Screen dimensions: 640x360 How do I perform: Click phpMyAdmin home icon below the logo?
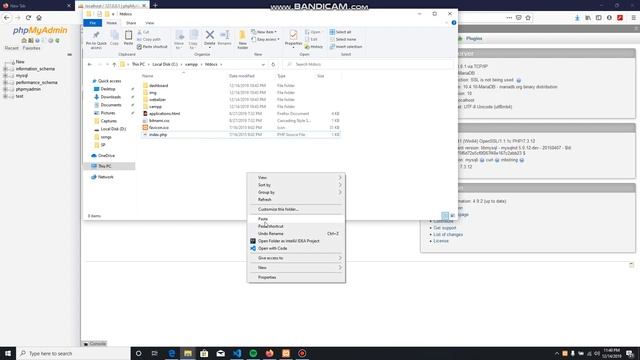tap(24, 40)
